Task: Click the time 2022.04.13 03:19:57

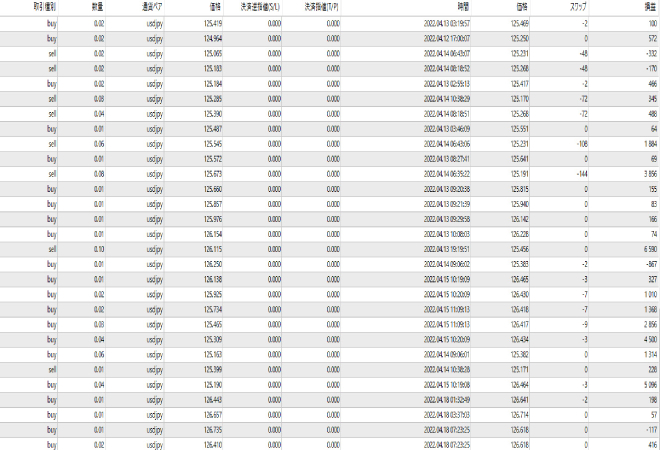Action: 447,24
